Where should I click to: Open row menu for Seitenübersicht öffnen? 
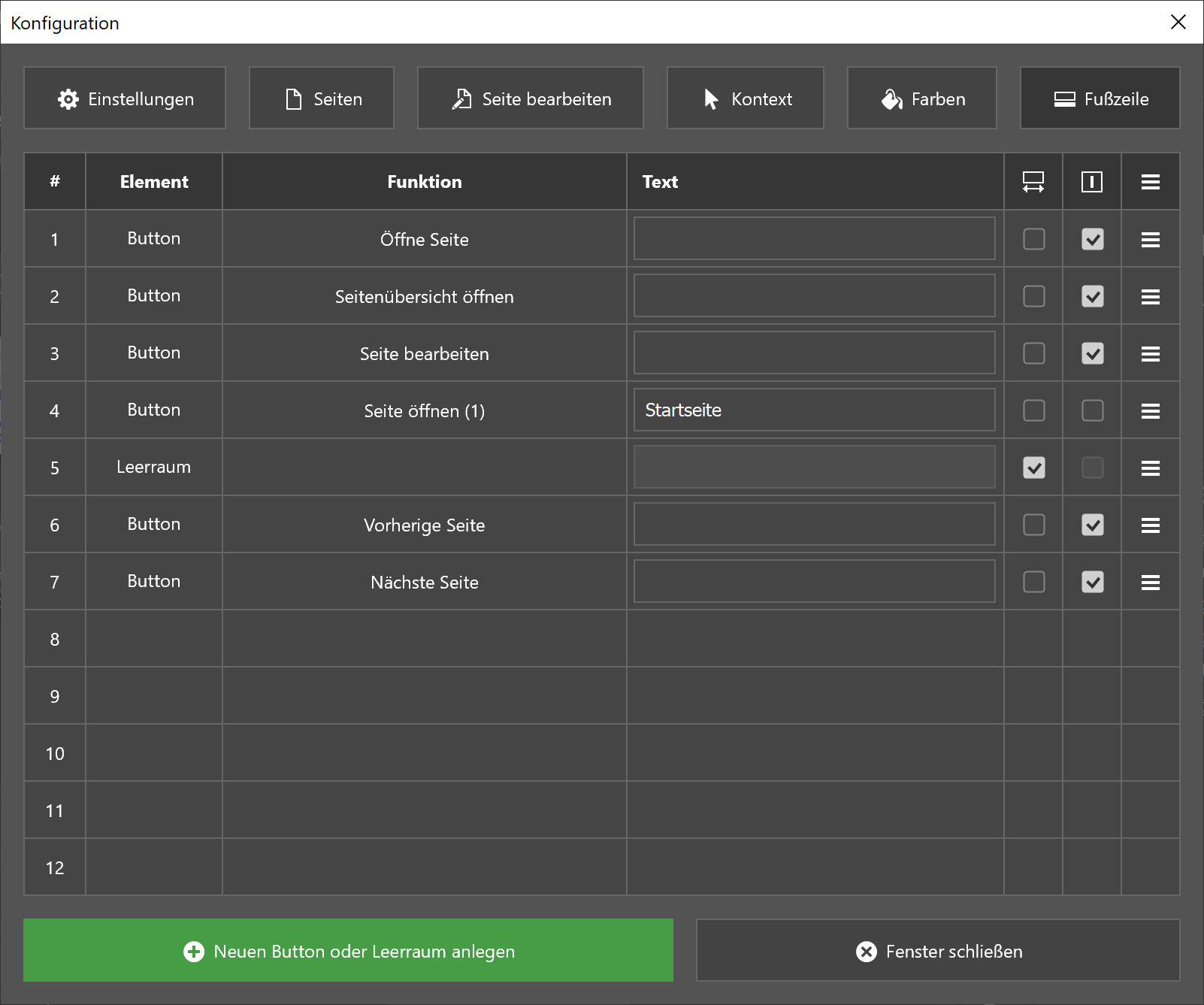[1151, 296]
